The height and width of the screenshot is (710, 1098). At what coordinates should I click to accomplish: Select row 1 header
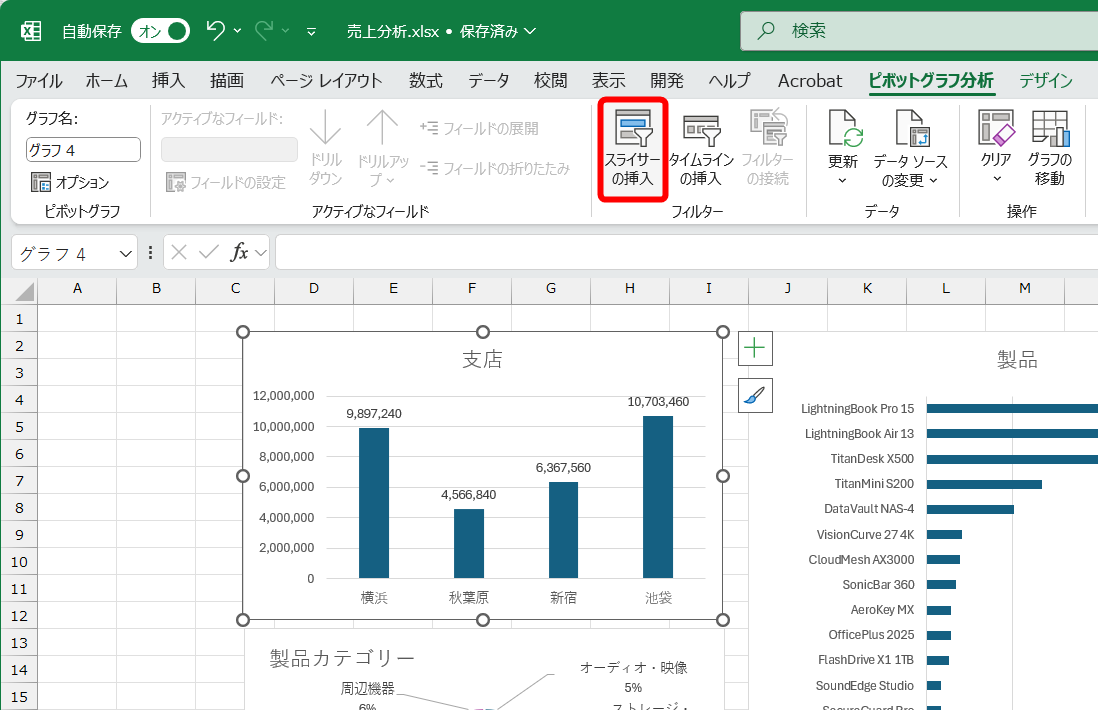click(19, 319)
